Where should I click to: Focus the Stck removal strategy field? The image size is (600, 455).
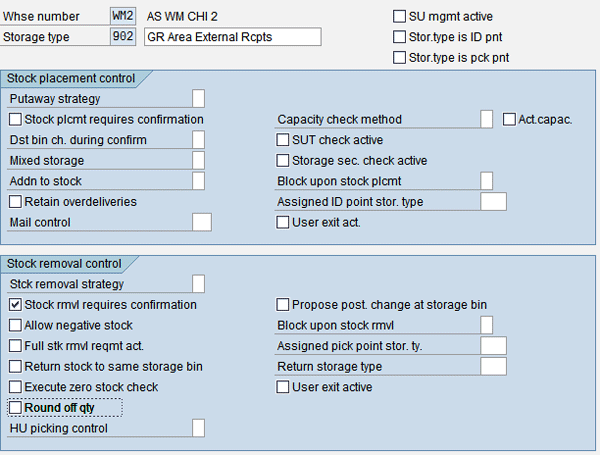point(198,284)
